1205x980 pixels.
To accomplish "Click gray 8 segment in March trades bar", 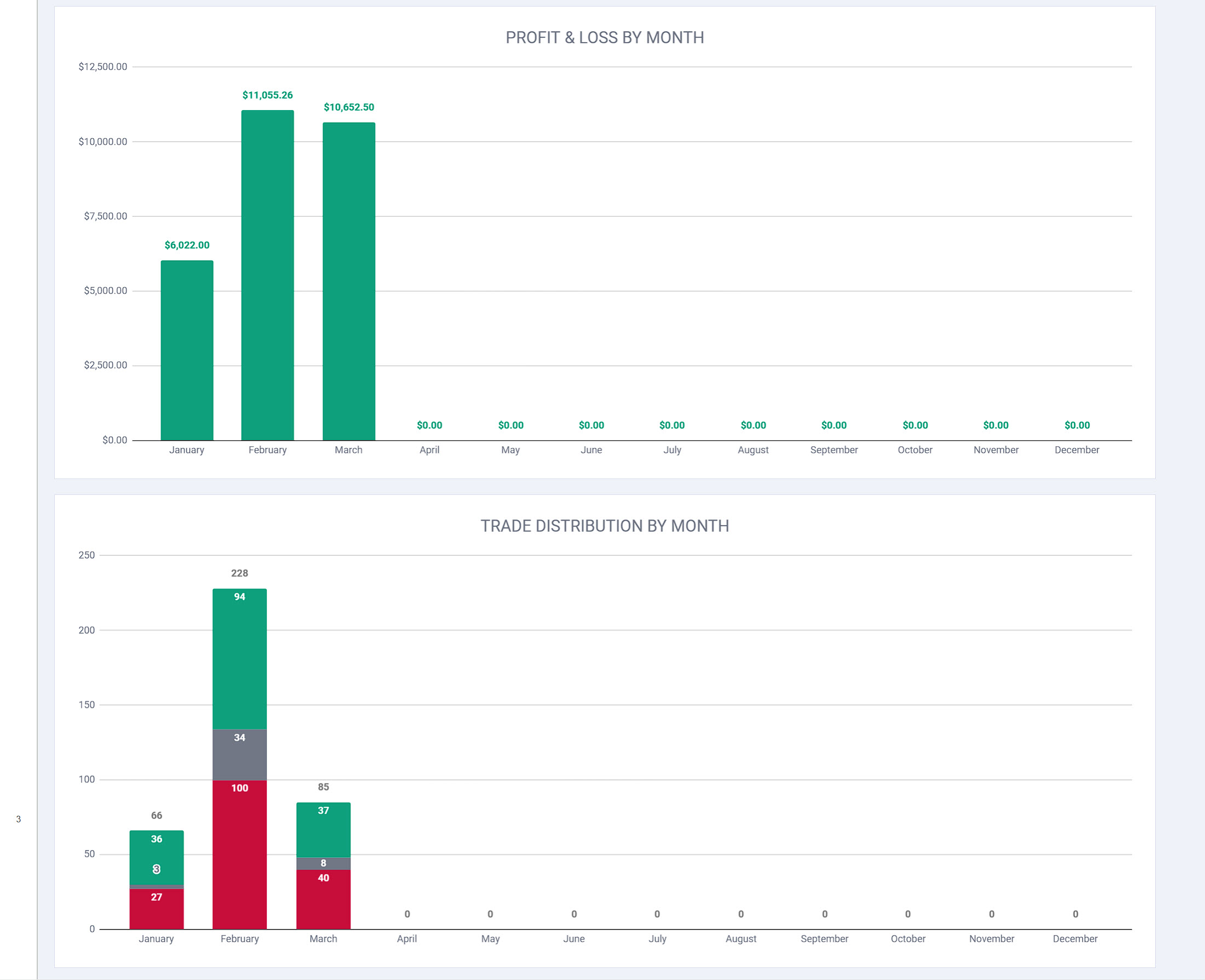I will click(x=323, y=864).
